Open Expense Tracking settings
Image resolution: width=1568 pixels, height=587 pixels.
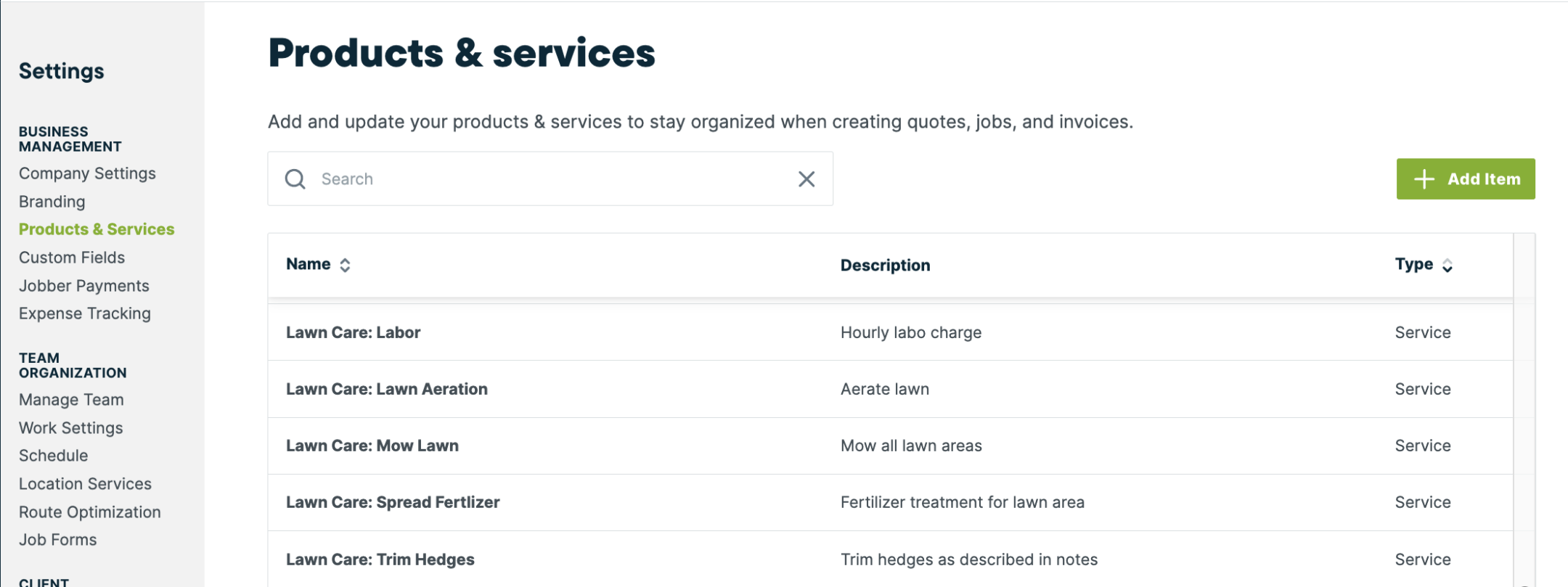pyautogui.click(x=85, y=313)
